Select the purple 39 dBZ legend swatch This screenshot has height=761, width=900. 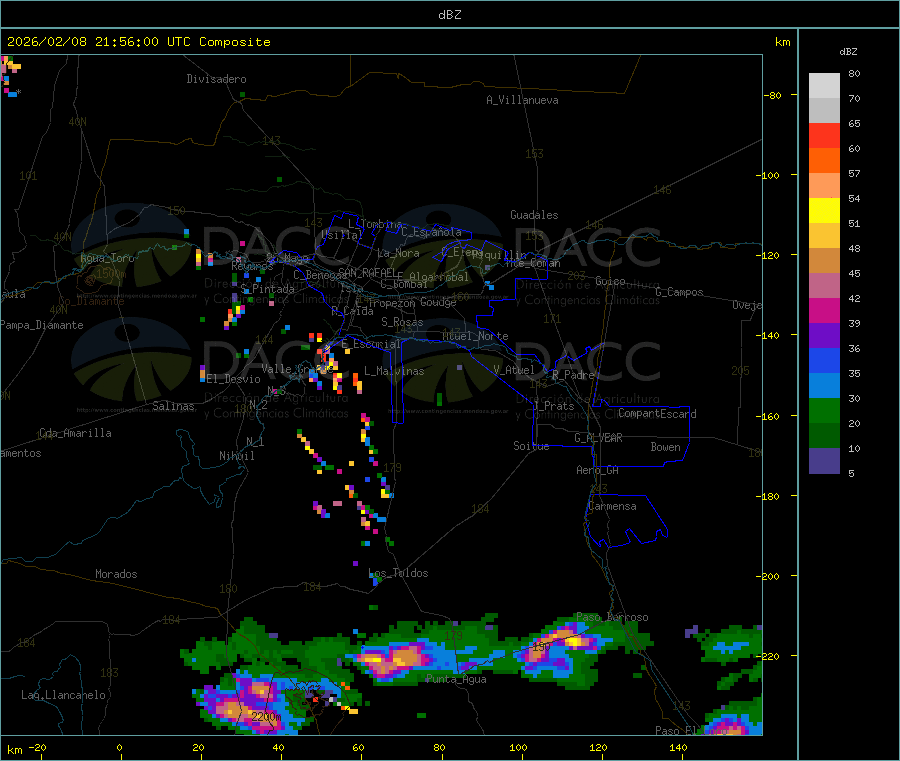[824, 336]
